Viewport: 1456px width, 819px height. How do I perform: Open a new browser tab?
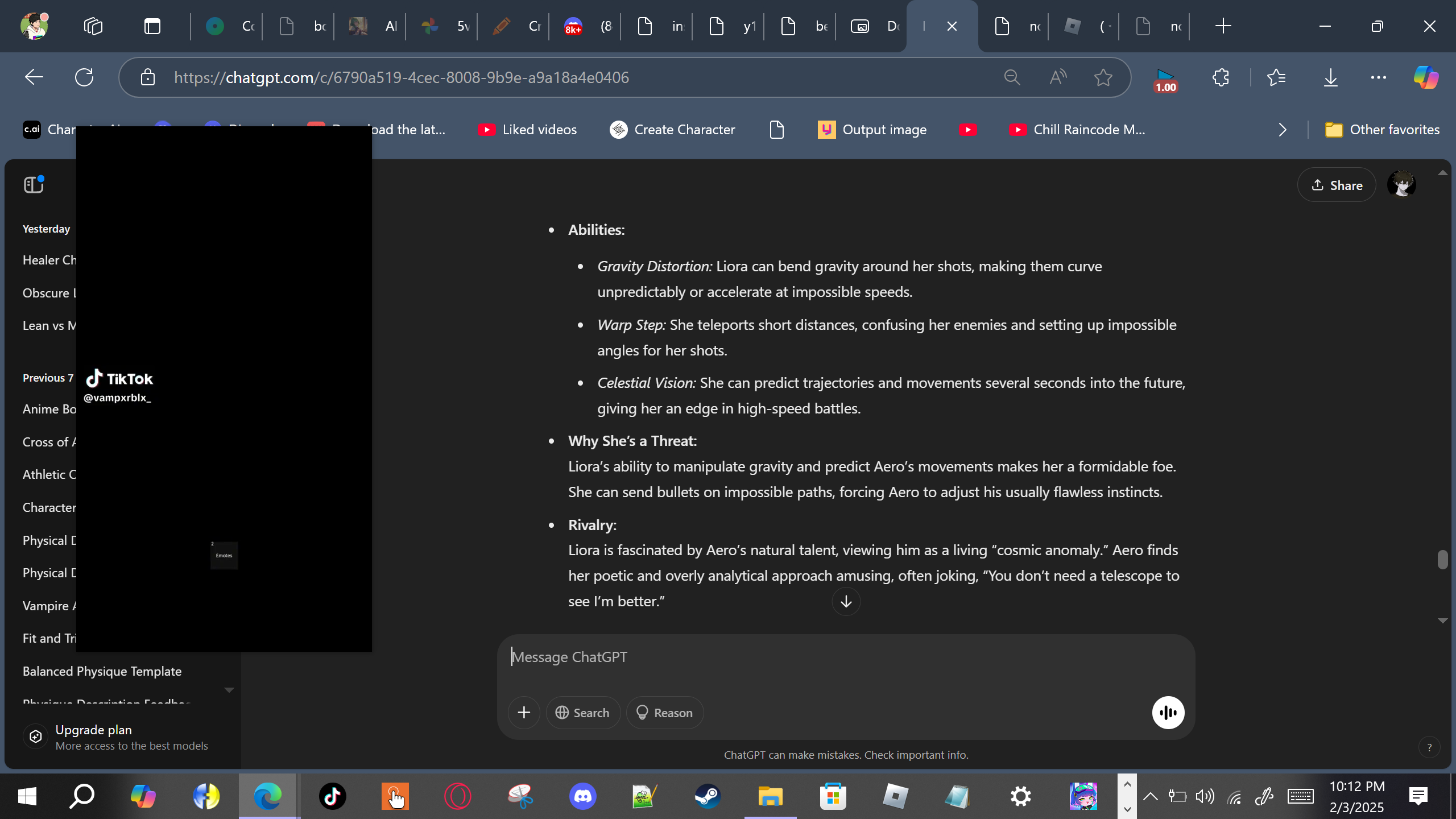(x=1223, y=26)
